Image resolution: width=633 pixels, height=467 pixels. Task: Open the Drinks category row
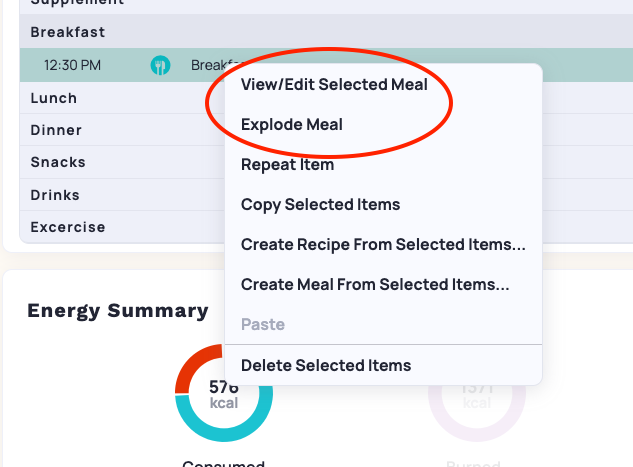coord(122,195)
